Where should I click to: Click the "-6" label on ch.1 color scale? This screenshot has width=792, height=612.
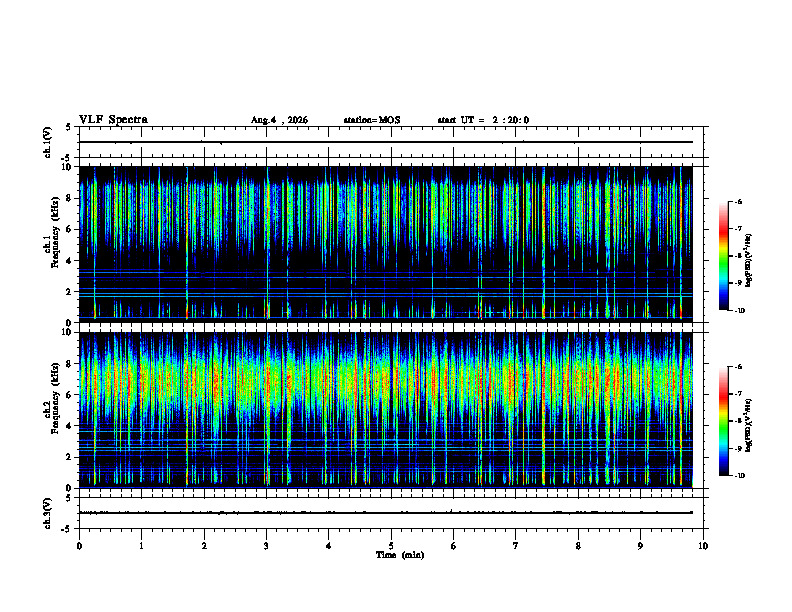pos(738,202)
